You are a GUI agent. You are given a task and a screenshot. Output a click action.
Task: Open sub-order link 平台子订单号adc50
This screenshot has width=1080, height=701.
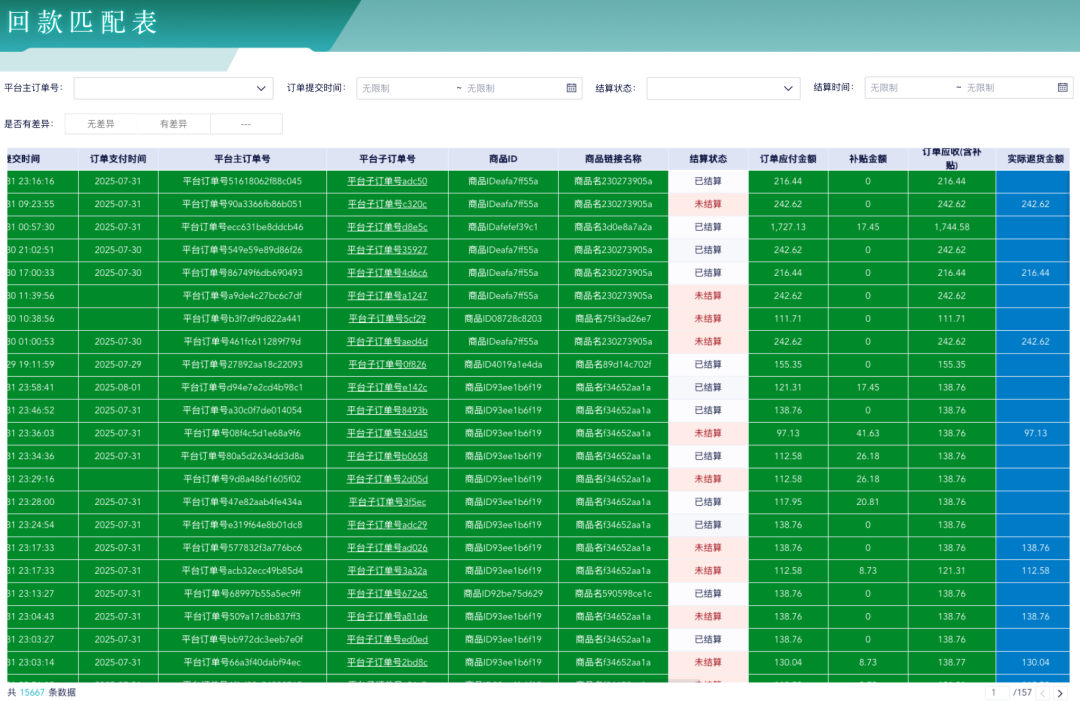(387, 182)
